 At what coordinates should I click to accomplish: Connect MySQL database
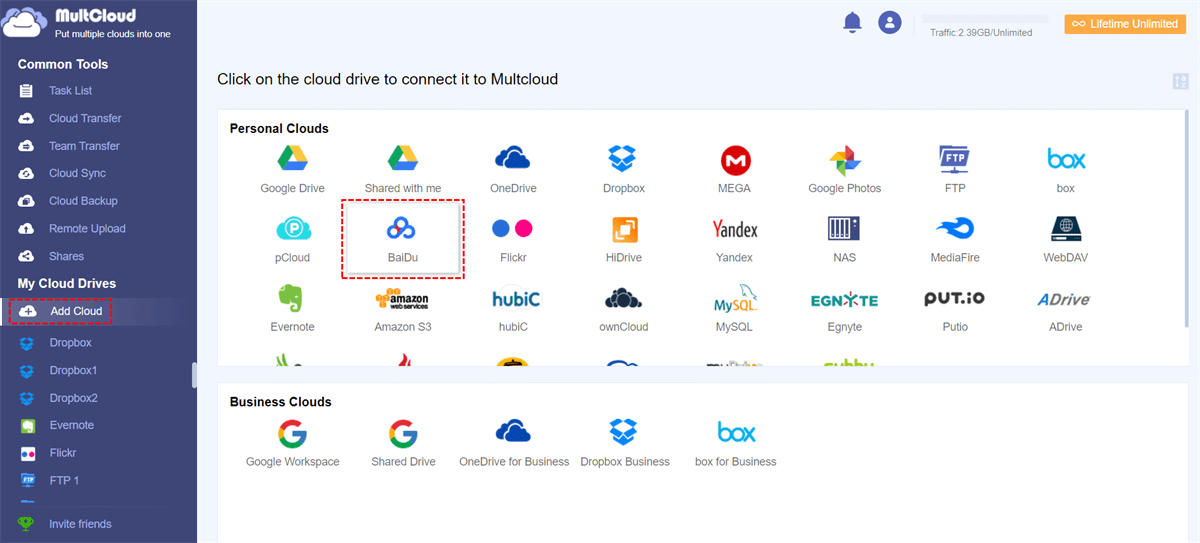point(734,308)
